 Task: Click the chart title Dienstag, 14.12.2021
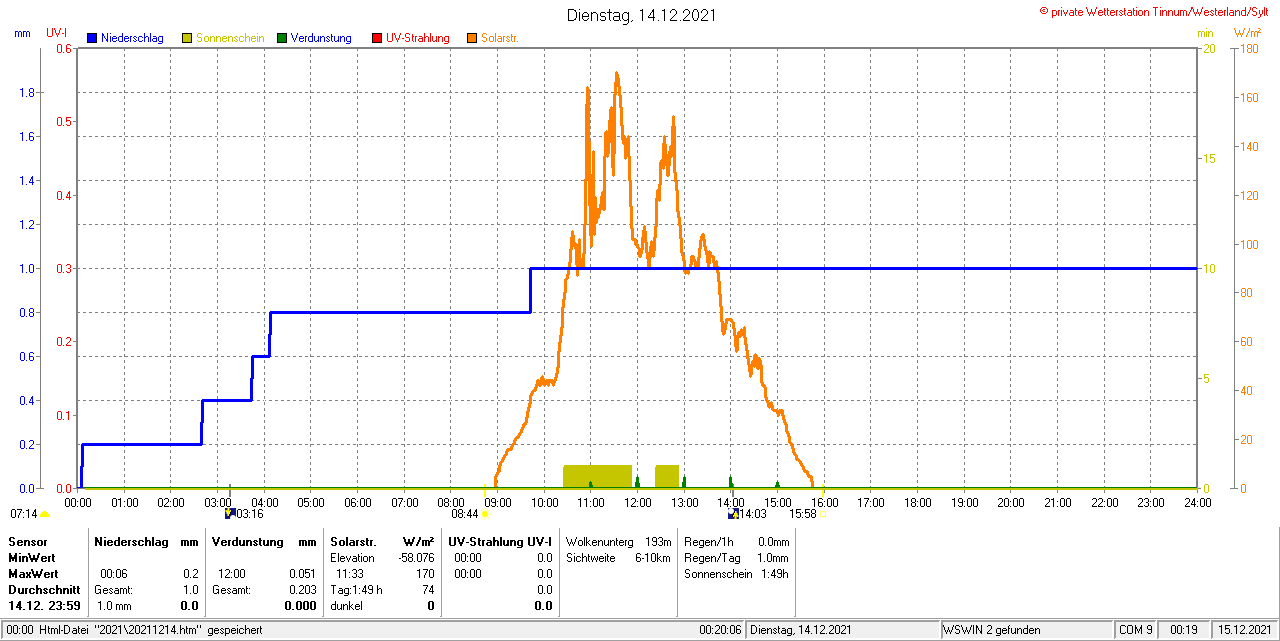click(x=641, y=15)
